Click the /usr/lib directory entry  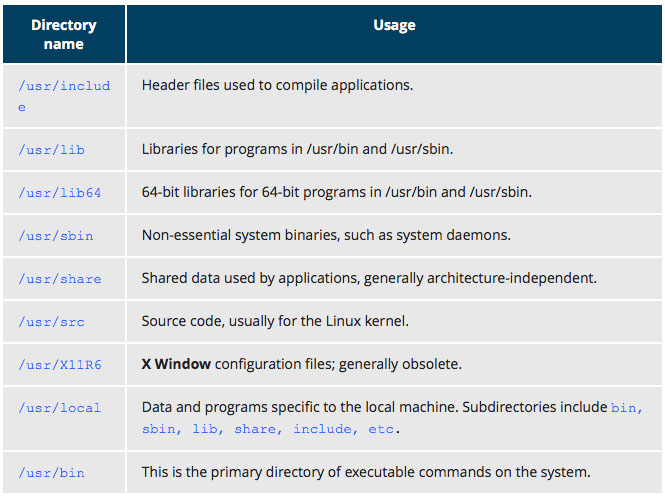click(51, 150)
